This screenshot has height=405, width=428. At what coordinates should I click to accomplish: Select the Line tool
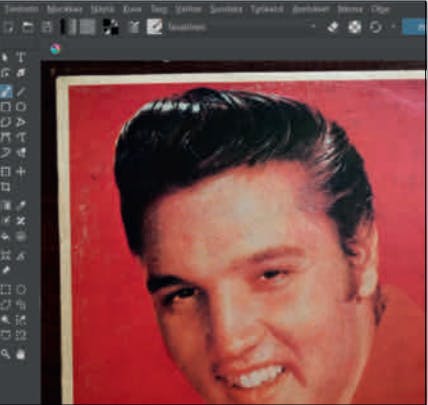tap(21, 91)
